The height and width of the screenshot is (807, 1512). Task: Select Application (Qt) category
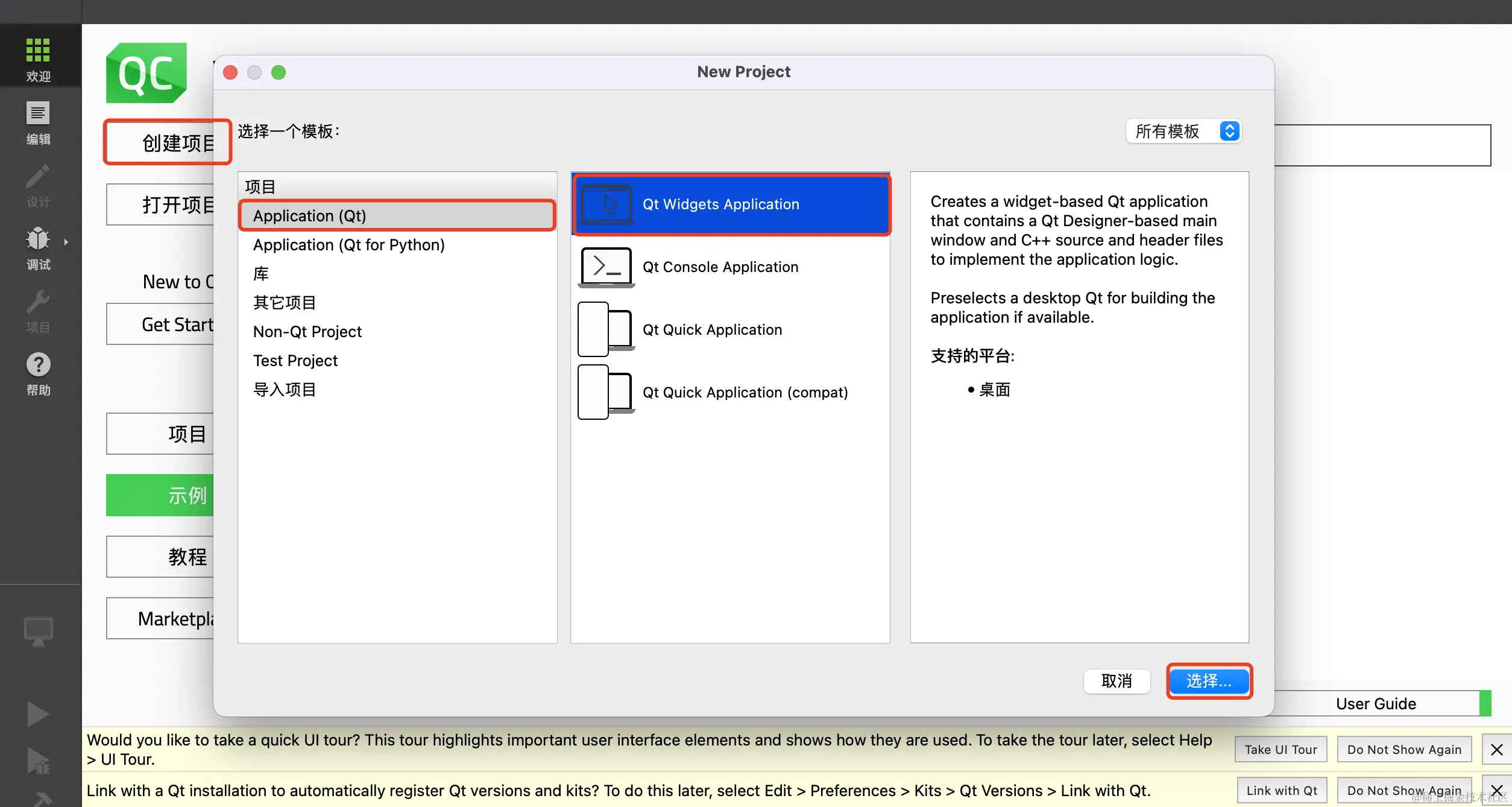coord(397,216)
